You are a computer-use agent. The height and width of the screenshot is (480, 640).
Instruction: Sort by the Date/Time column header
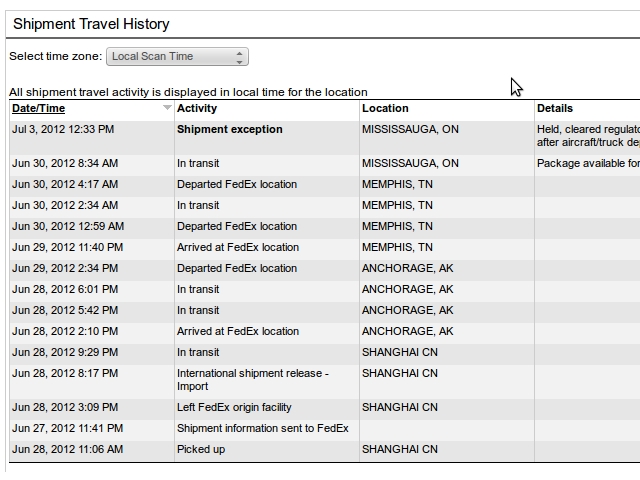tap(38, 108)
